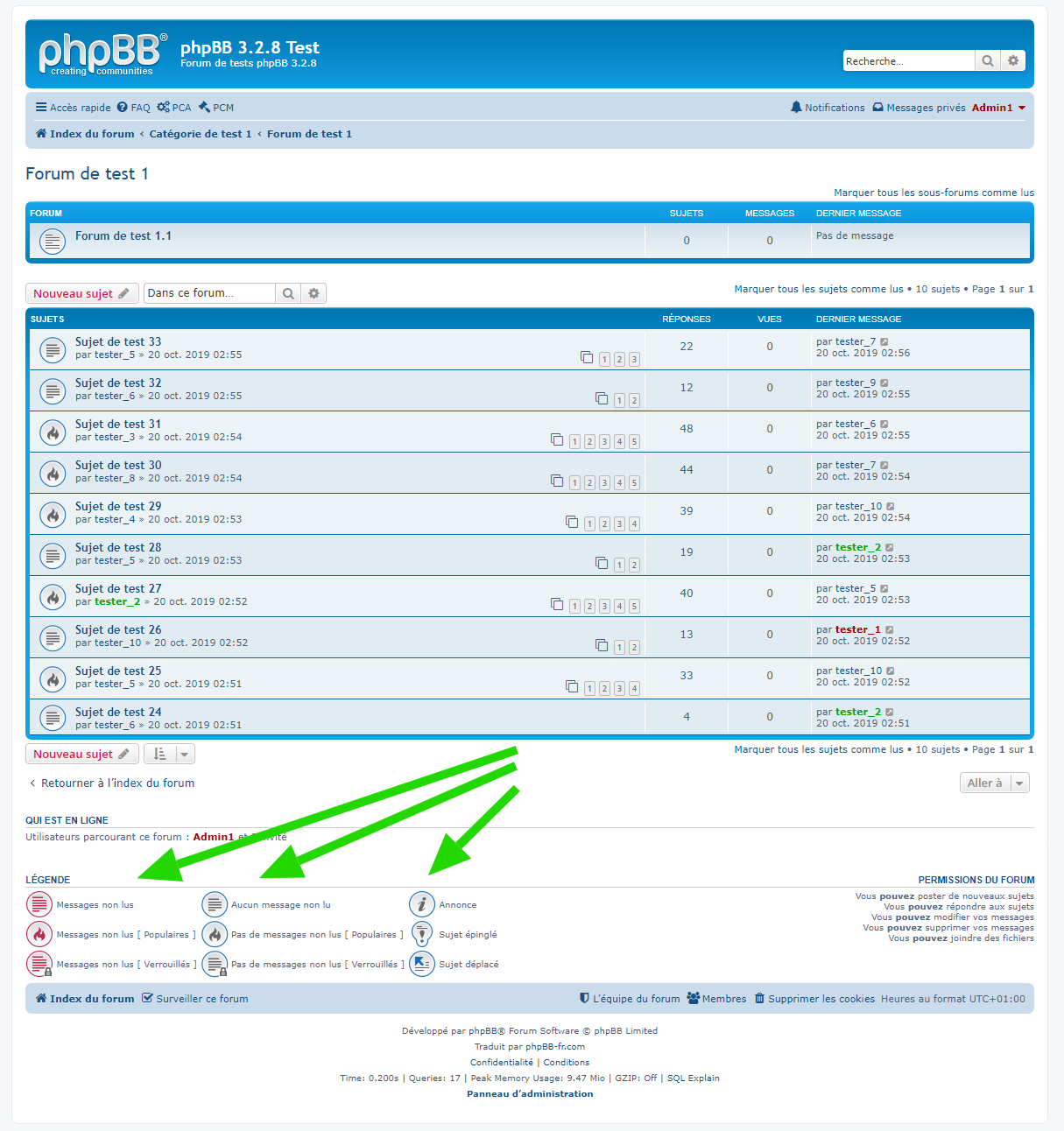
Task: Open the topic Sujet de test 28
Action: pos(118,547)
